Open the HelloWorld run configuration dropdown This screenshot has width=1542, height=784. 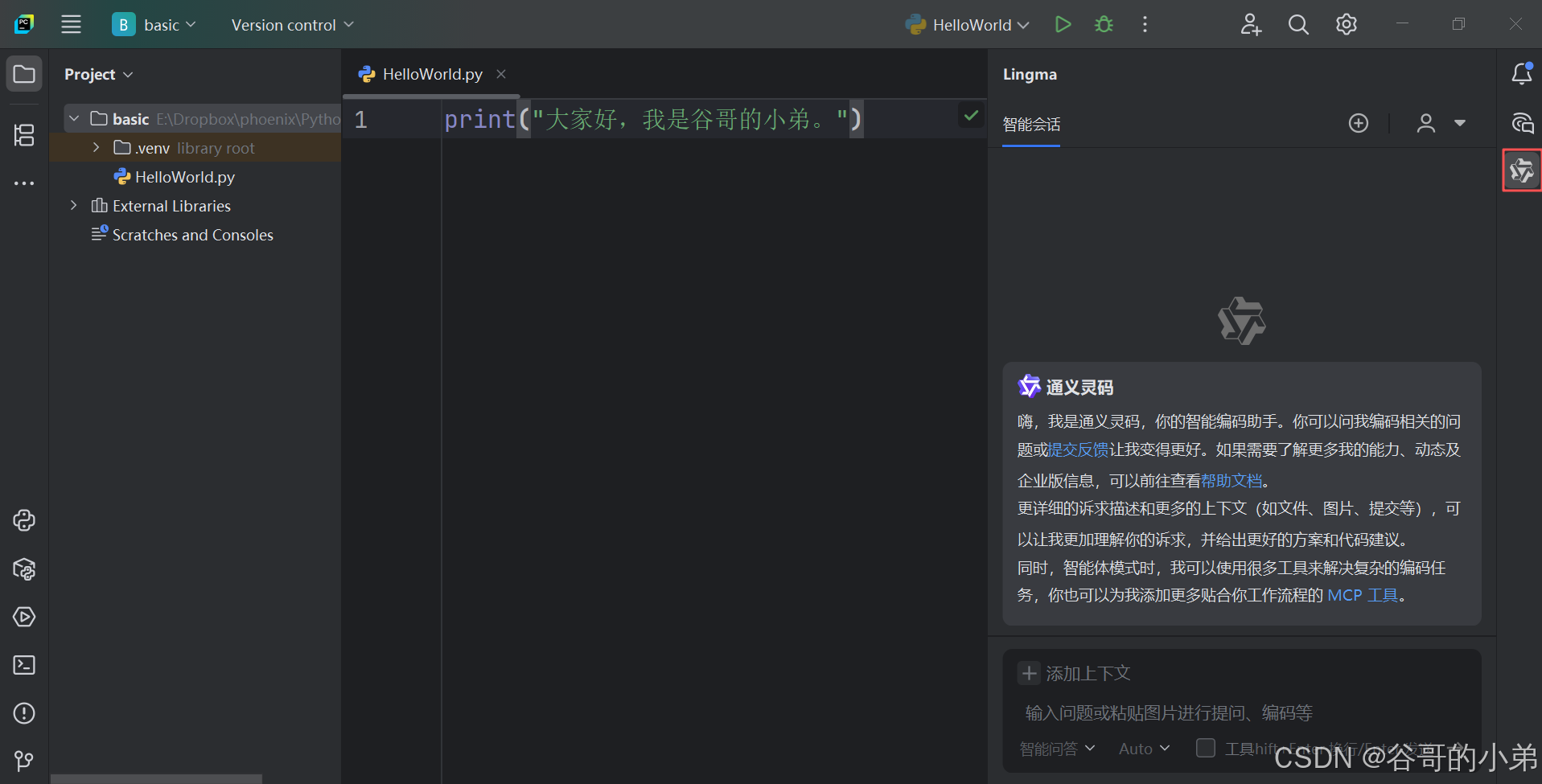tap(967, 25)
